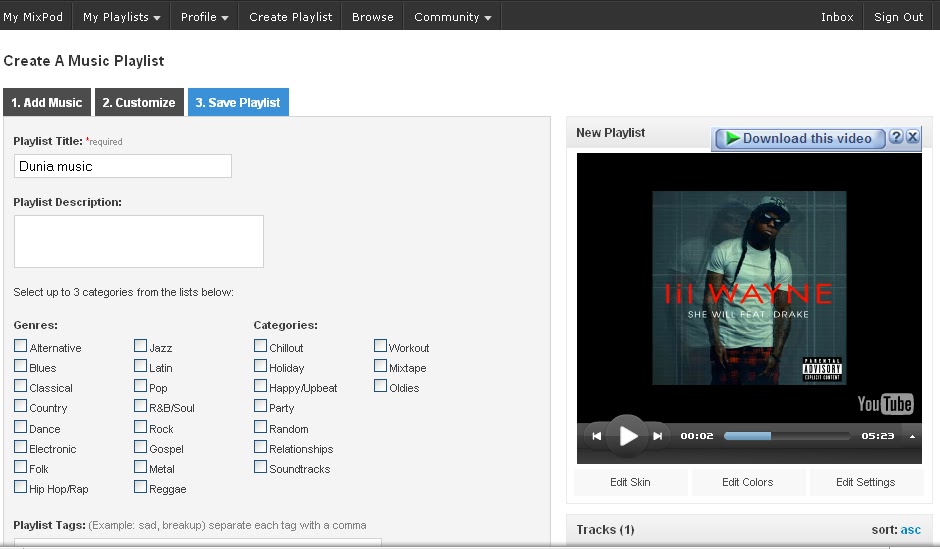This screenshot has height=549, width=940.
Task: Close the Download this video bar
Action: coord(912,137)
